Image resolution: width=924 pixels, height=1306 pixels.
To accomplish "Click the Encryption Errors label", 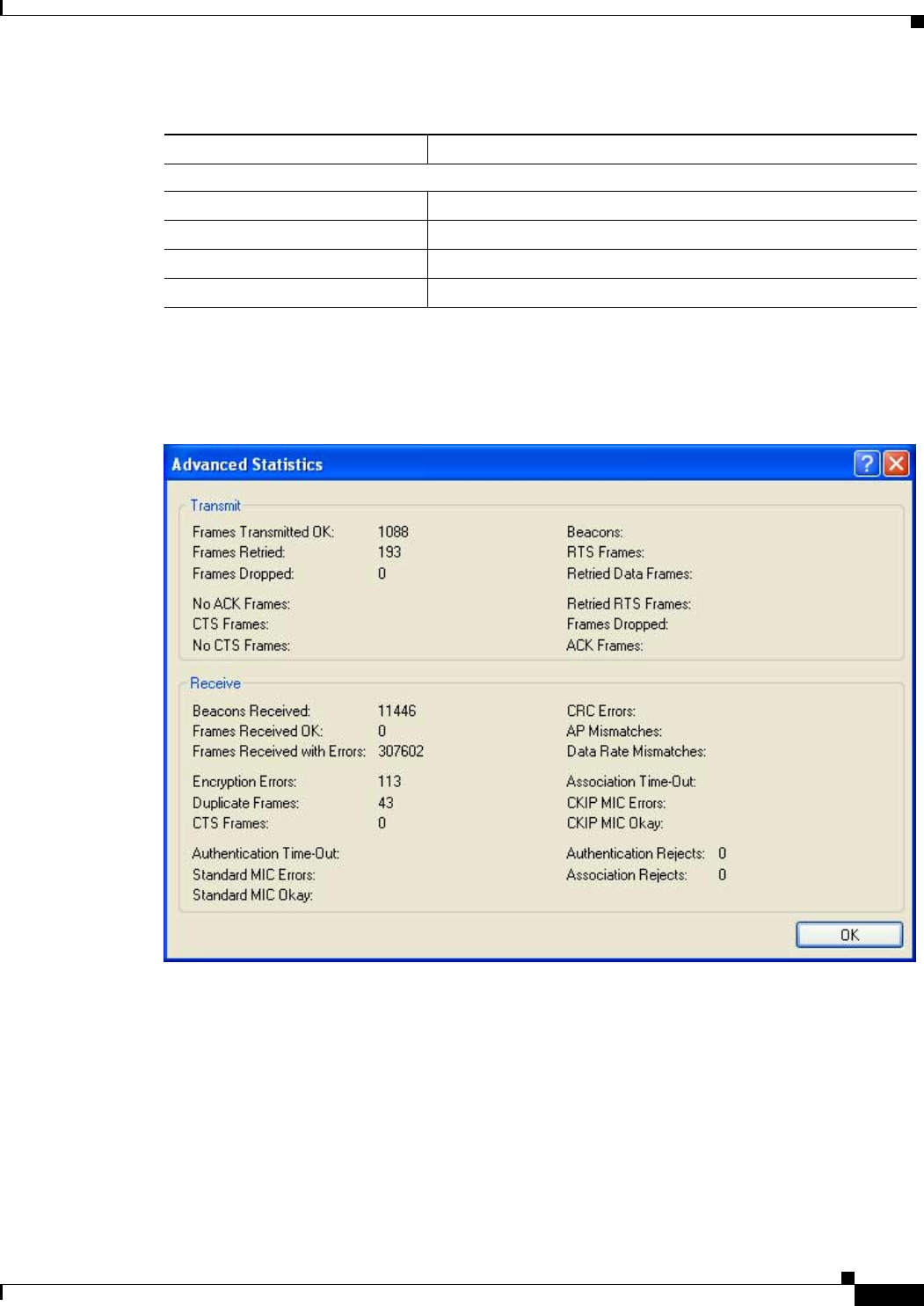I will coord(244,782).
